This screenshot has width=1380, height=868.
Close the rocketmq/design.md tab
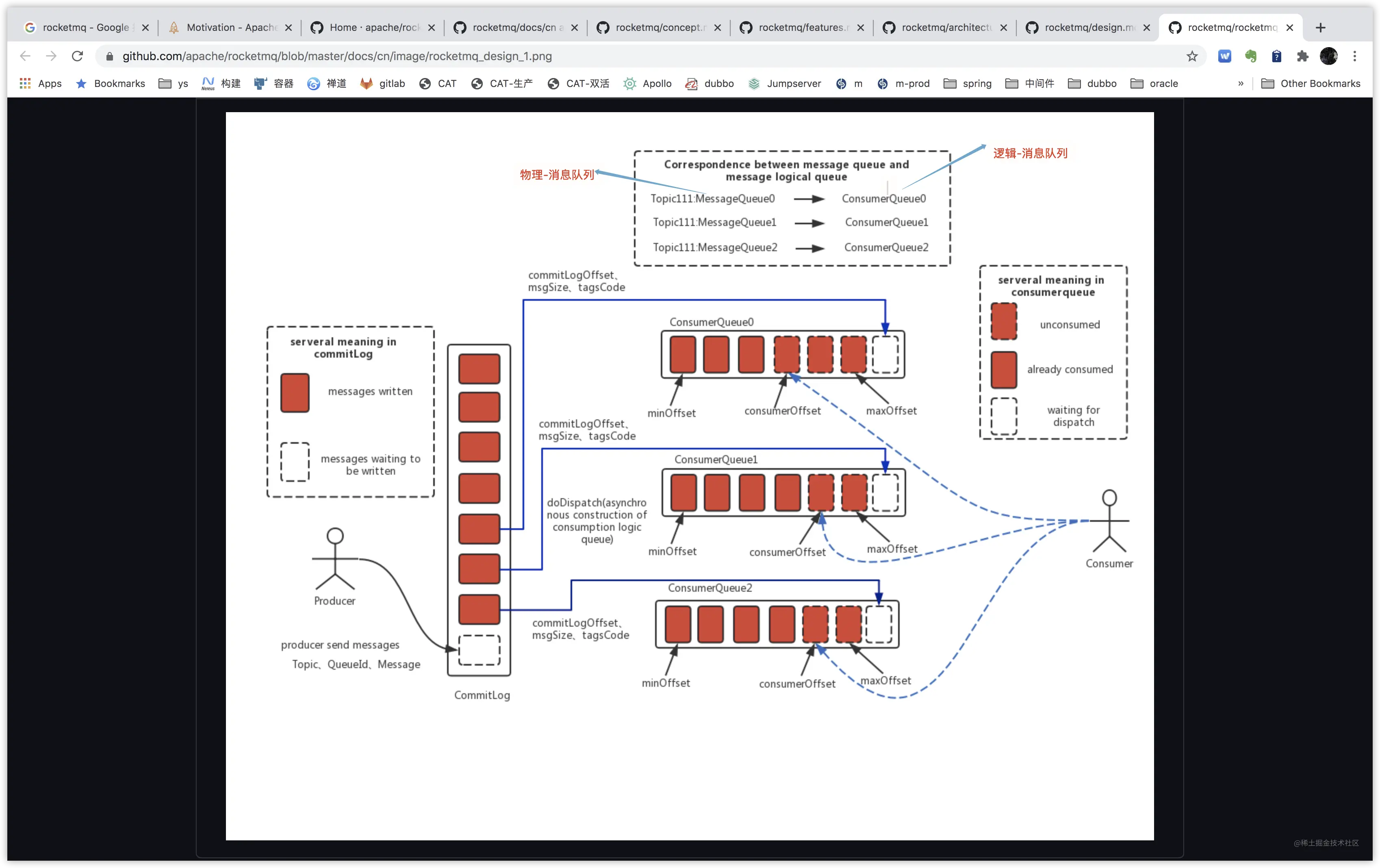pyautogui.click(x=1147, y=28)
